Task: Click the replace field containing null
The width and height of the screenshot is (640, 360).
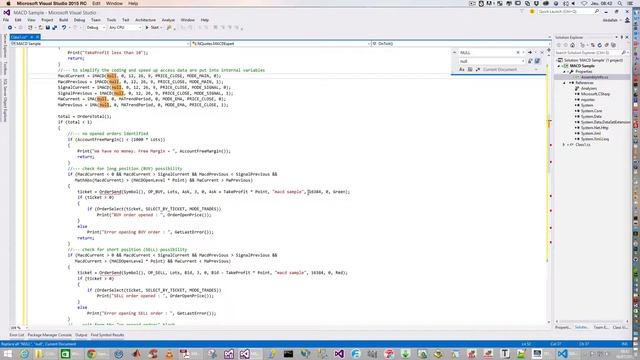Action: click(x=491, y=61)
